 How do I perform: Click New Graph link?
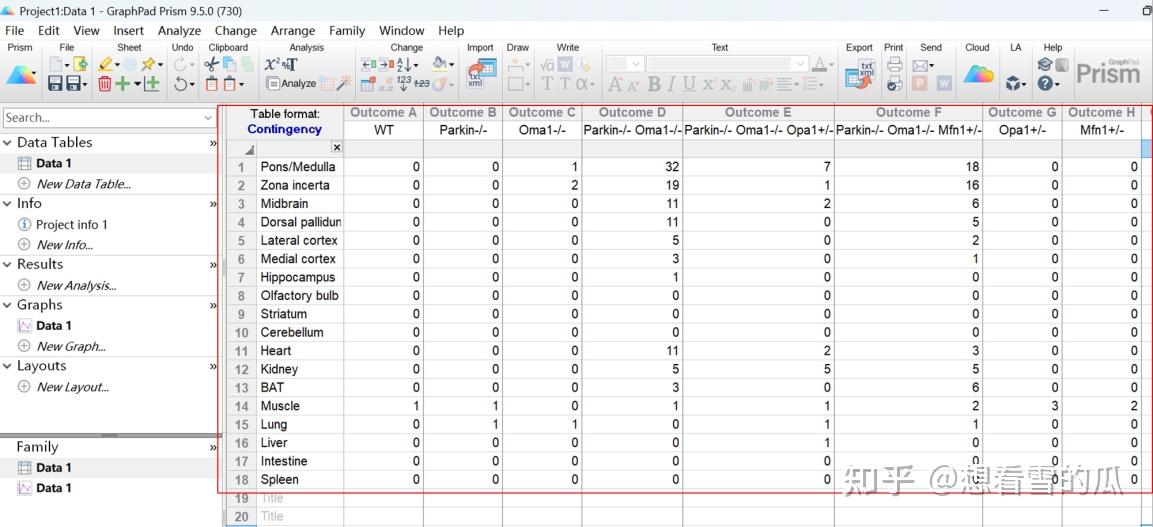[71, 346]
